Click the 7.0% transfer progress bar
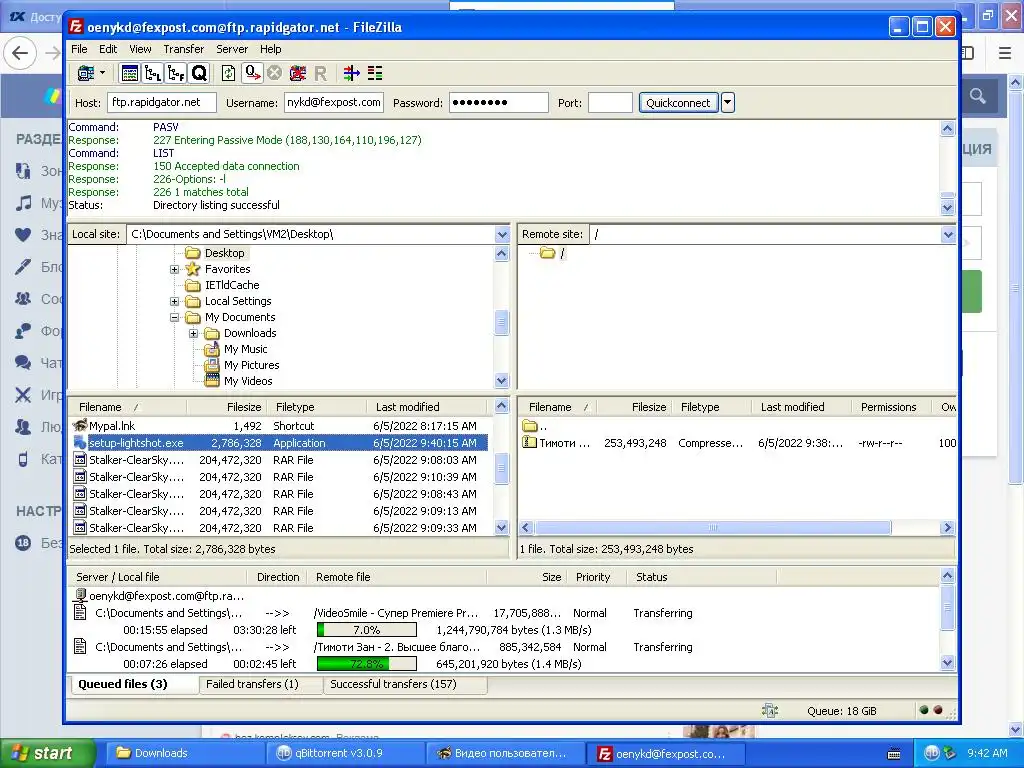This screenshot has width=1024, height=768. click(x=366, y=630)
